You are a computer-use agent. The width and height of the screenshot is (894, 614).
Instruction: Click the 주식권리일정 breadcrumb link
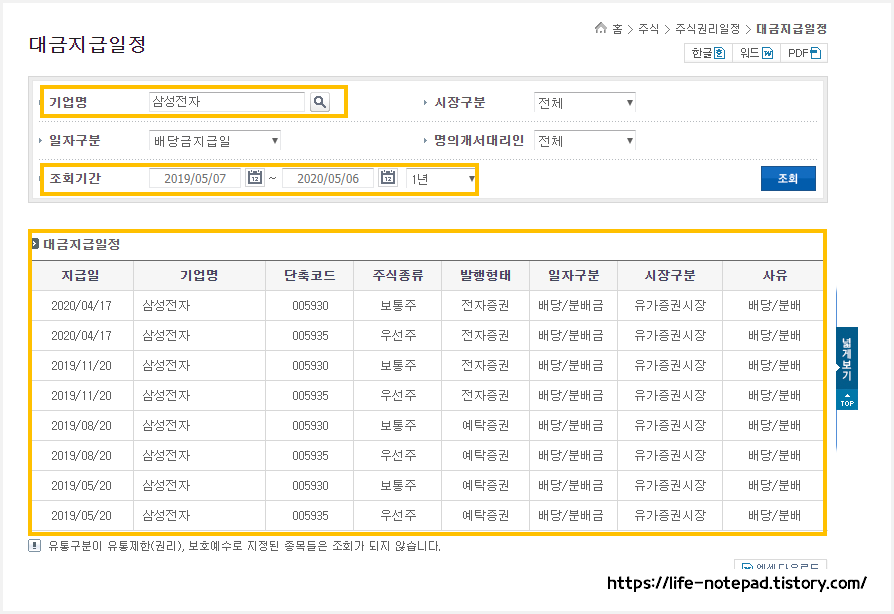[708, 29]
